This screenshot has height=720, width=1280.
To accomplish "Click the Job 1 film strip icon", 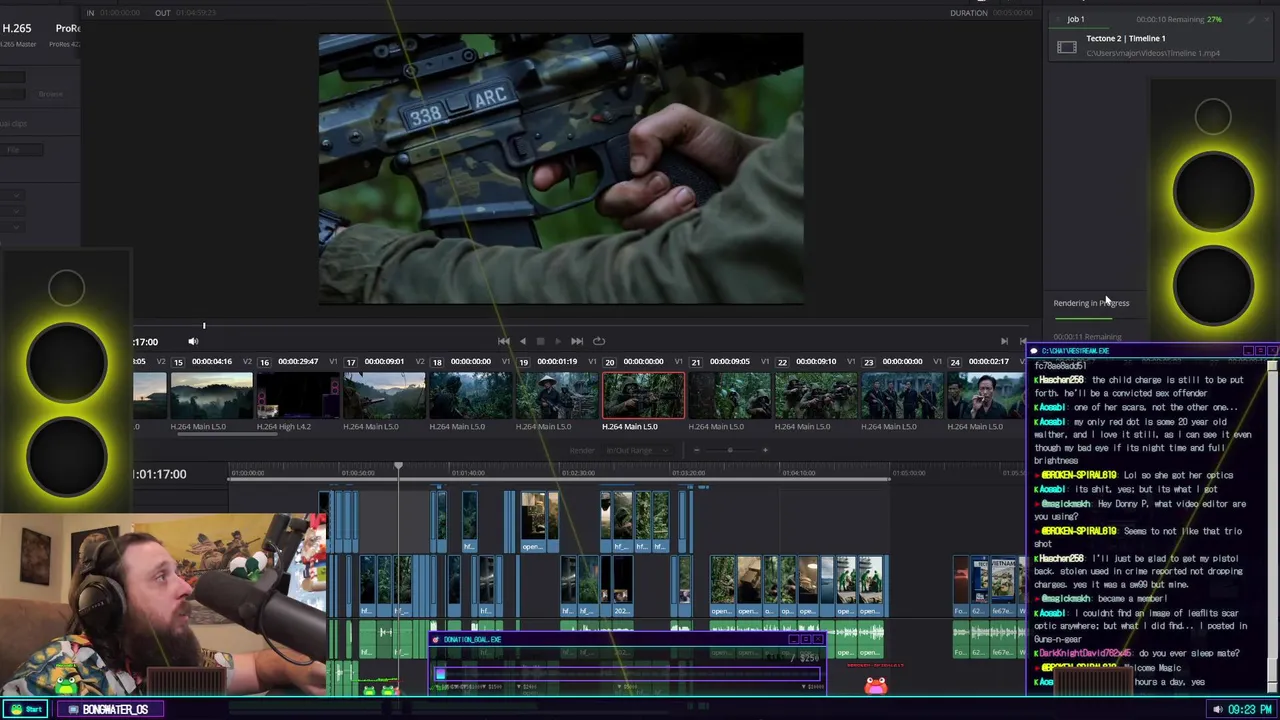I will tap(1067, 47).
